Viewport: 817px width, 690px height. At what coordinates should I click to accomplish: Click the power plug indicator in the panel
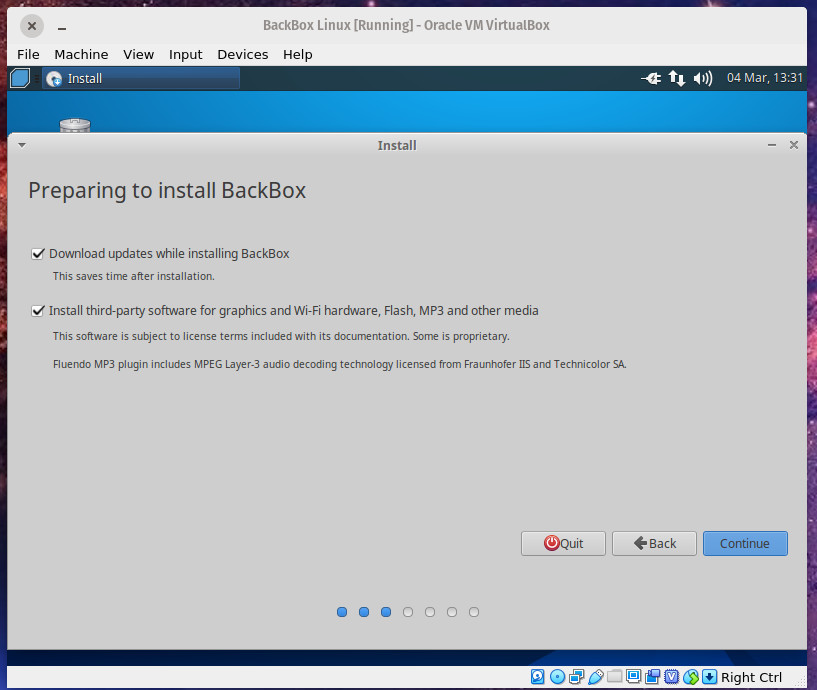652,78
